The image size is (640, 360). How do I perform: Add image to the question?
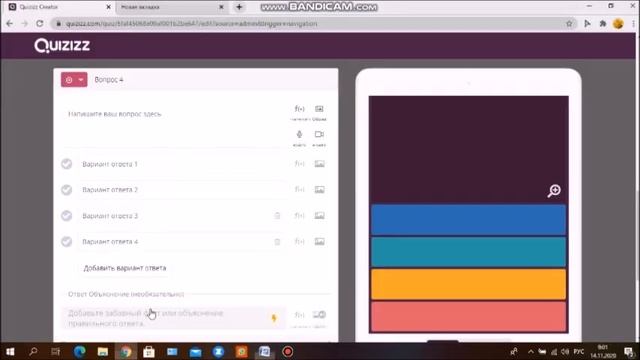point(319,109)
